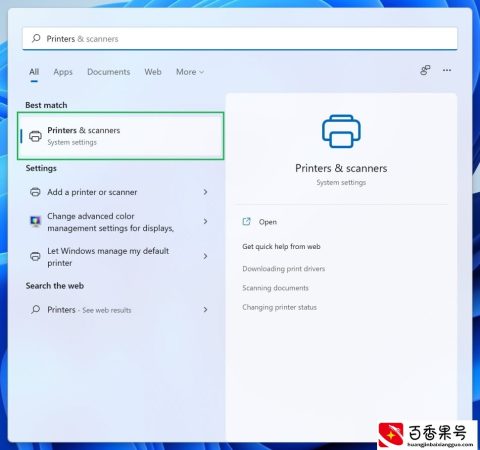Click the Printers & scanners title in the preview pane
The image size is (480, 450).
point(341,168)
